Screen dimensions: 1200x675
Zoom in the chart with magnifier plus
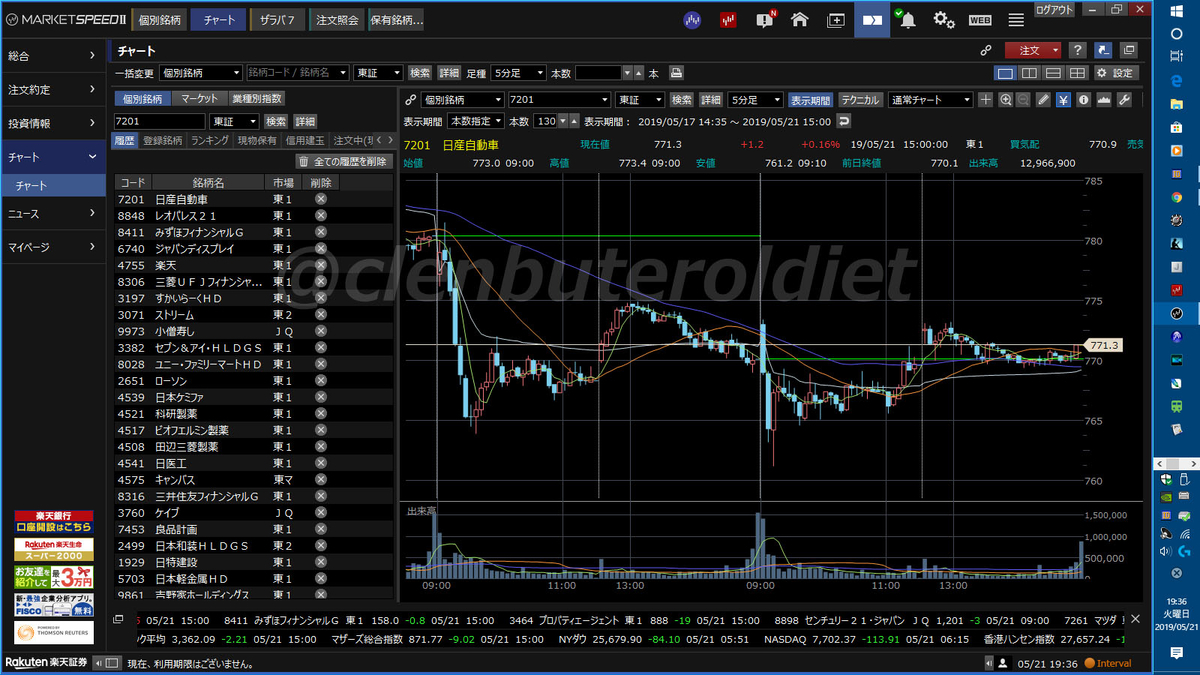pos(1005,100)
